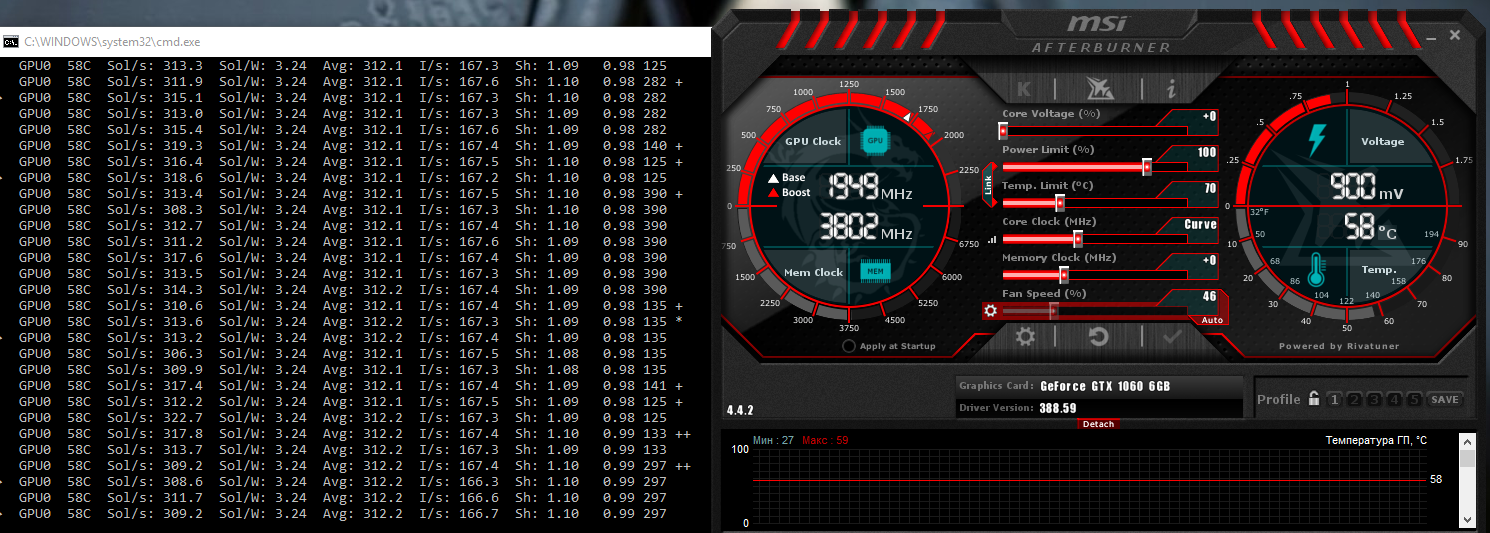
Task: Click the Kombustor K icon
Action: click(1025, 88)
